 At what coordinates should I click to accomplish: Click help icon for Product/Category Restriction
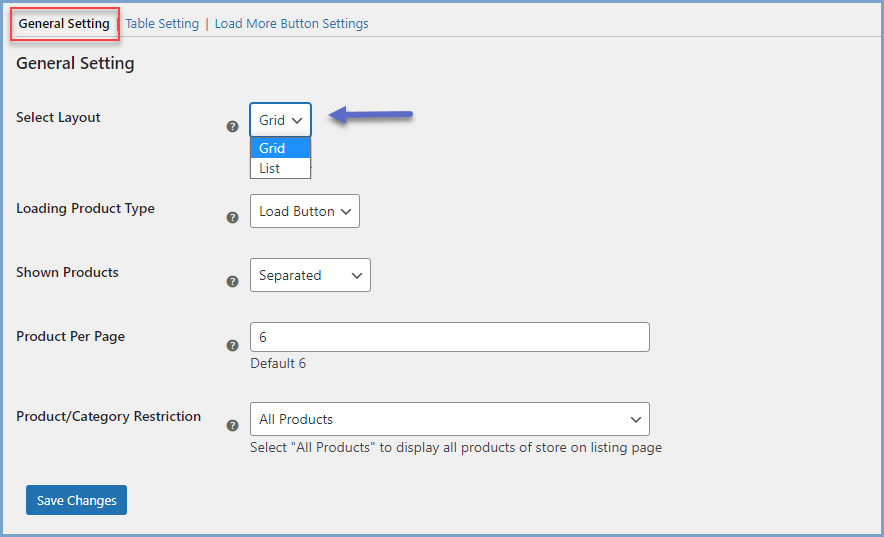(x=232, y=425)
